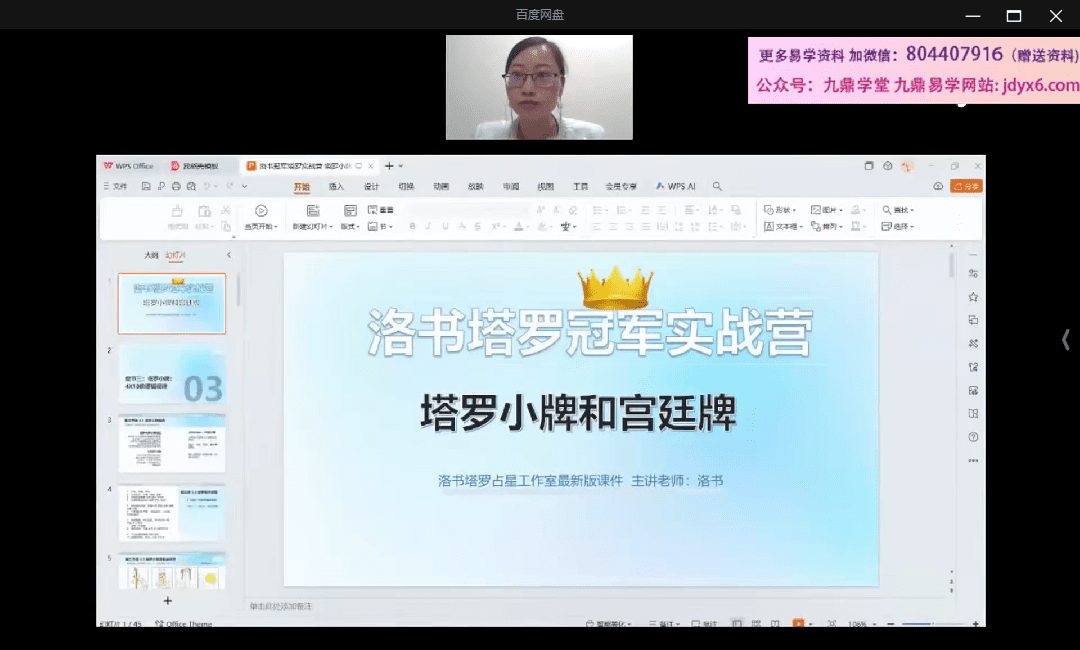Click the new slide icon in ribbon

[313, 211]
